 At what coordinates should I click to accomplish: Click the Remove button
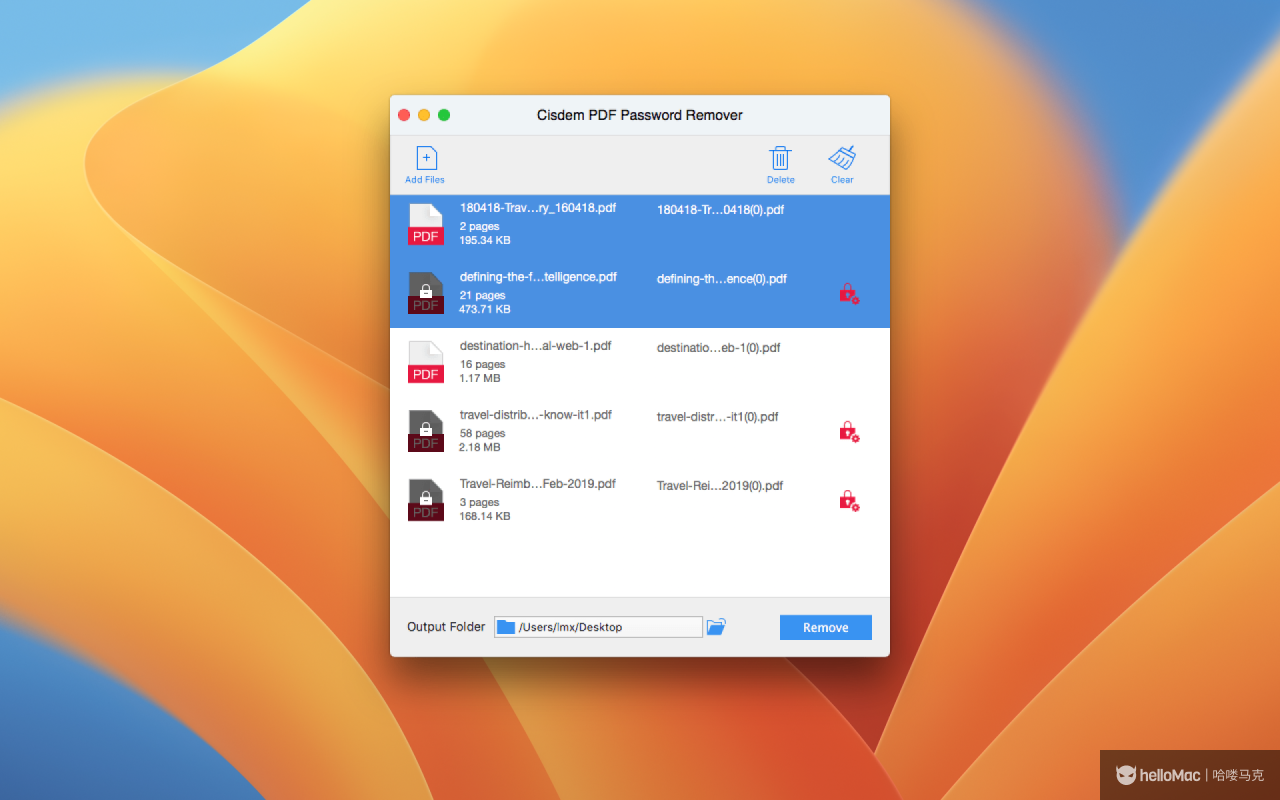[x=826, y=627]
